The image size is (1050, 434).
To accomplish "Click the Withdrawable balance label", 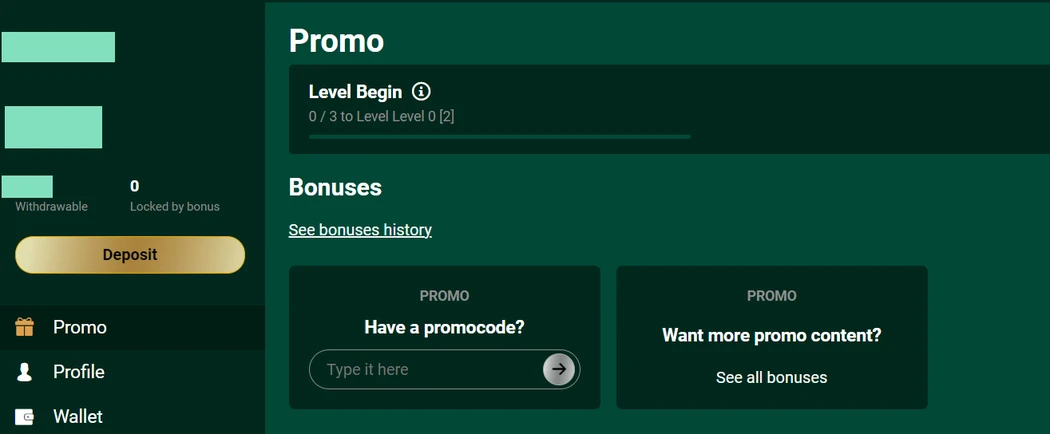I will tap(51, 207).
